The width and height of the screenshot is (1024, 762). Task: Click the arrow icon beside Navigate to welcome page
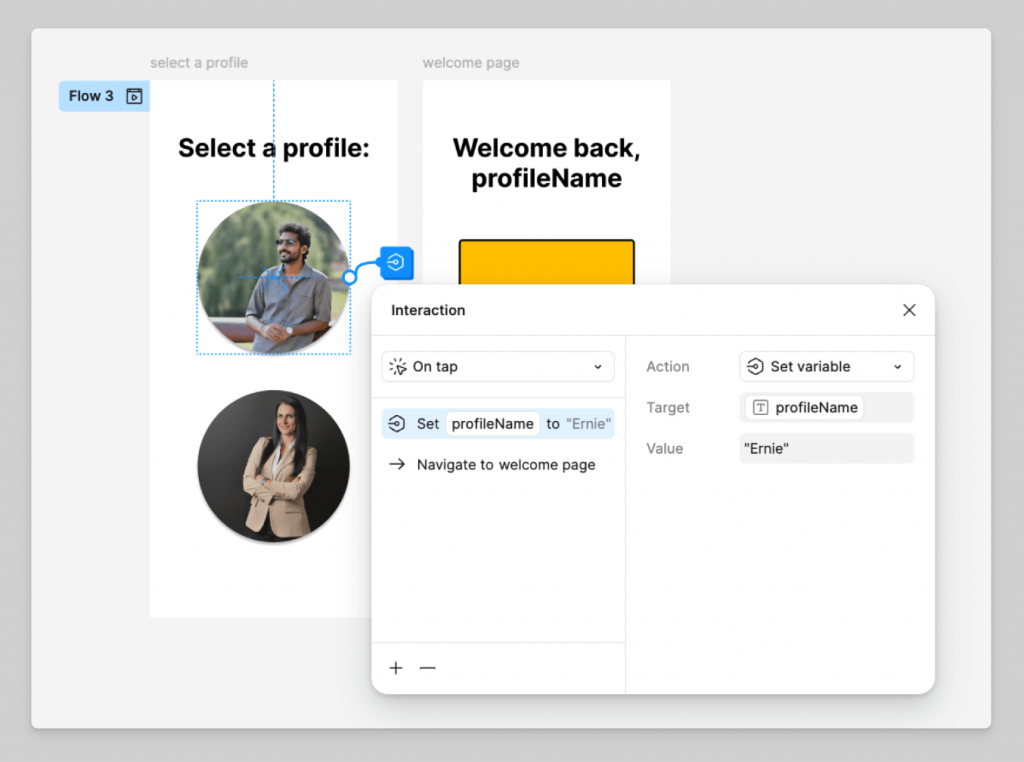pyautogui.click(x=397, y=465)
